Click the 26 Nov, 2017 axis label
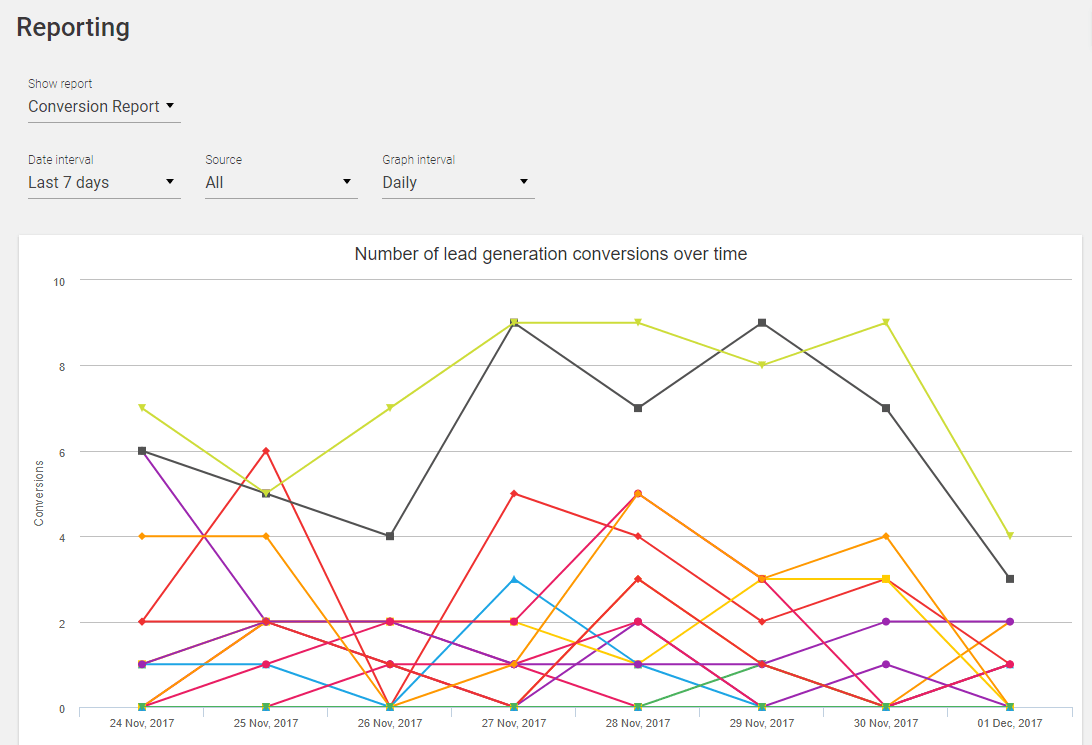 390,723
